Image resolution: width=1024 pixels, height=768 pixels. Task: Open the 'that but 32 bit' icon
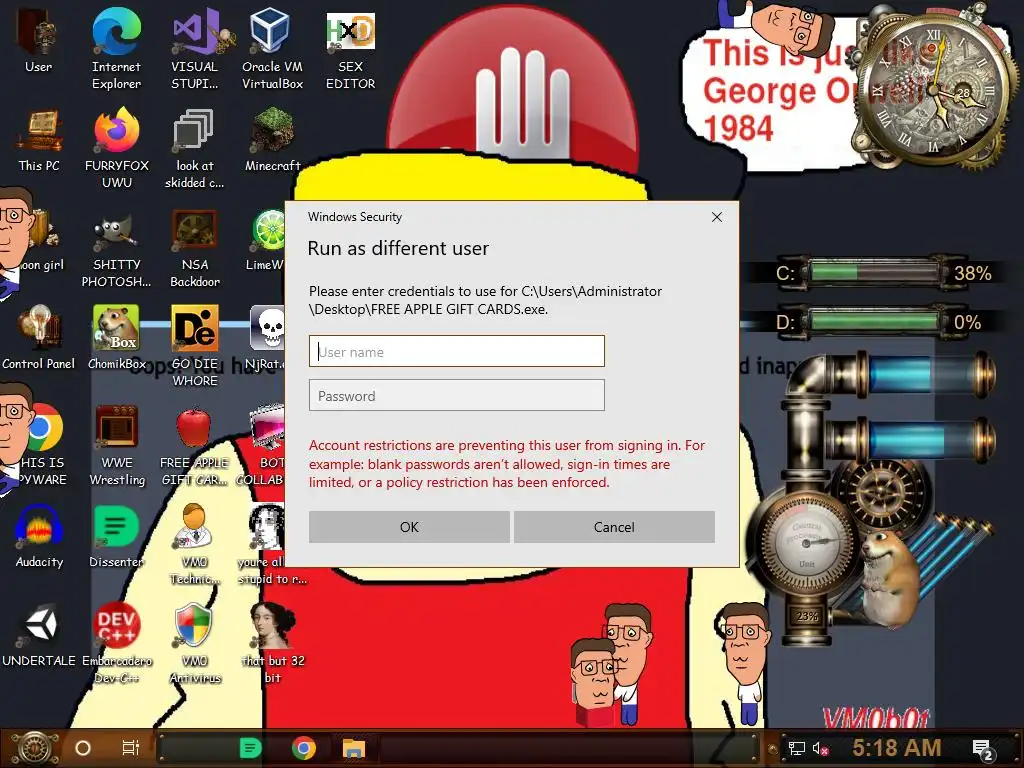[x=273, y=643]
